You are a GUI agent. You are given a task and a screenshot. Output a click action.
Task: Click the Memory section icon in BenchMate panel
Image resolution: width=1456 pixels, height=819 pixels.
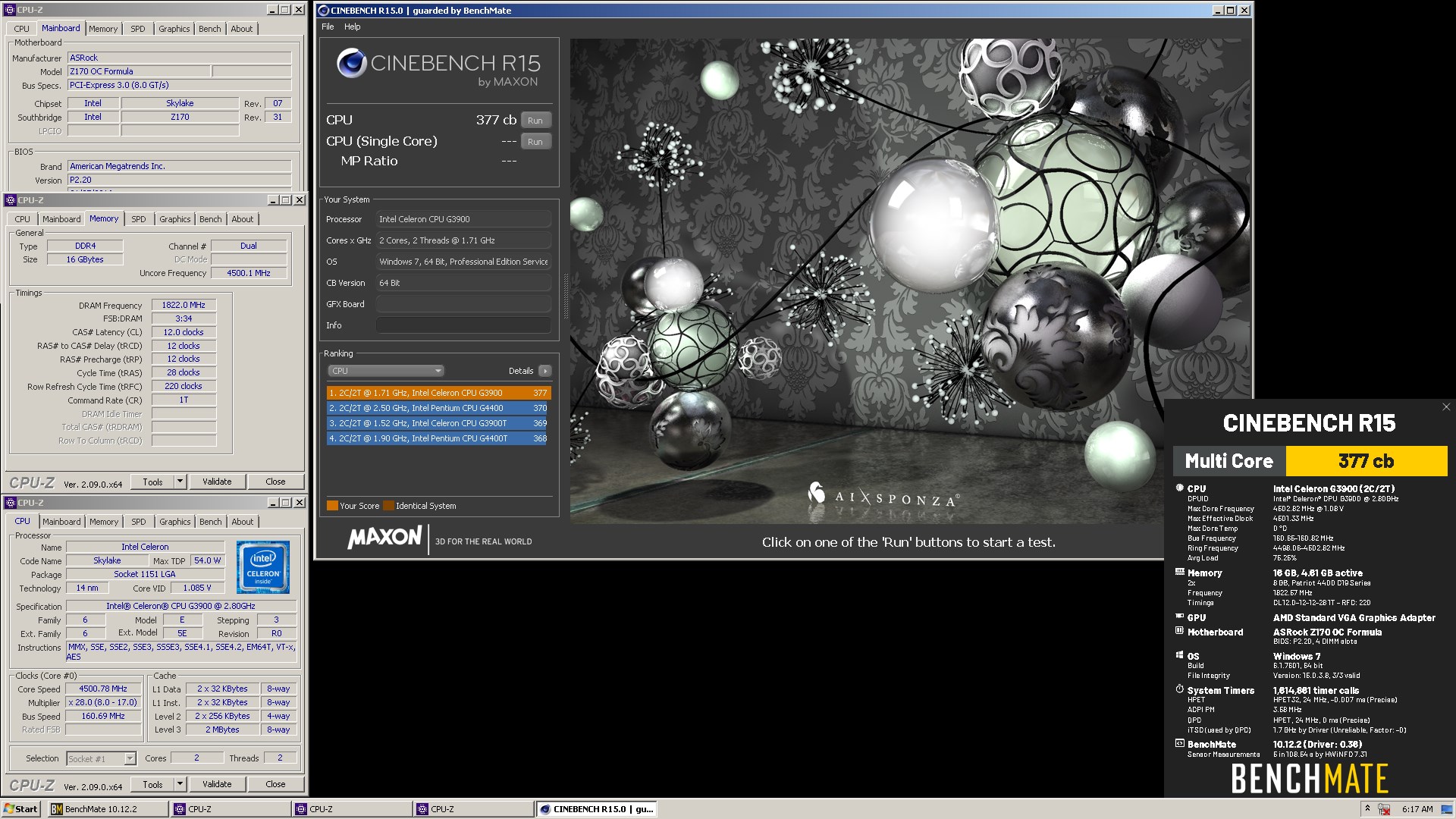click(x=1179, y=573)
